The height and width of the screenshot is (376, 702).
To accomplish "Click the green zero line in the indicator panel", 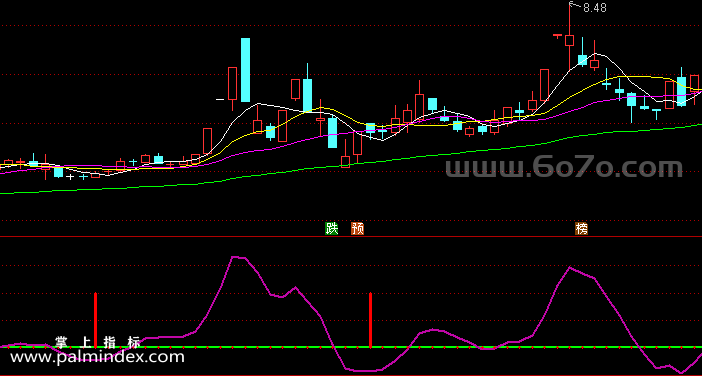I will [x=351, y=347].
